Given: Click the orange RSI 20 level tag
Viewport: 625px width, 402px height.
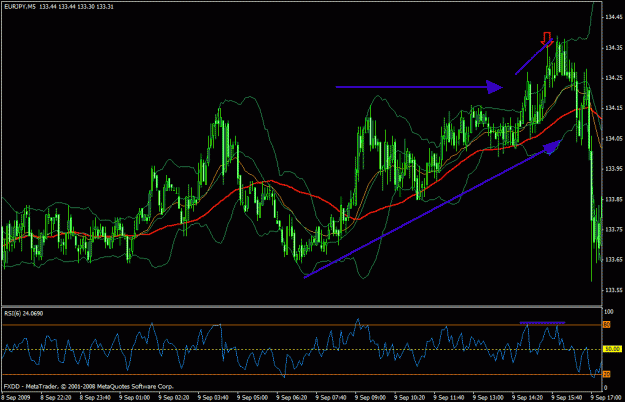Looking at the screenshot, I should pyautogui.click(x=606, y=374).
